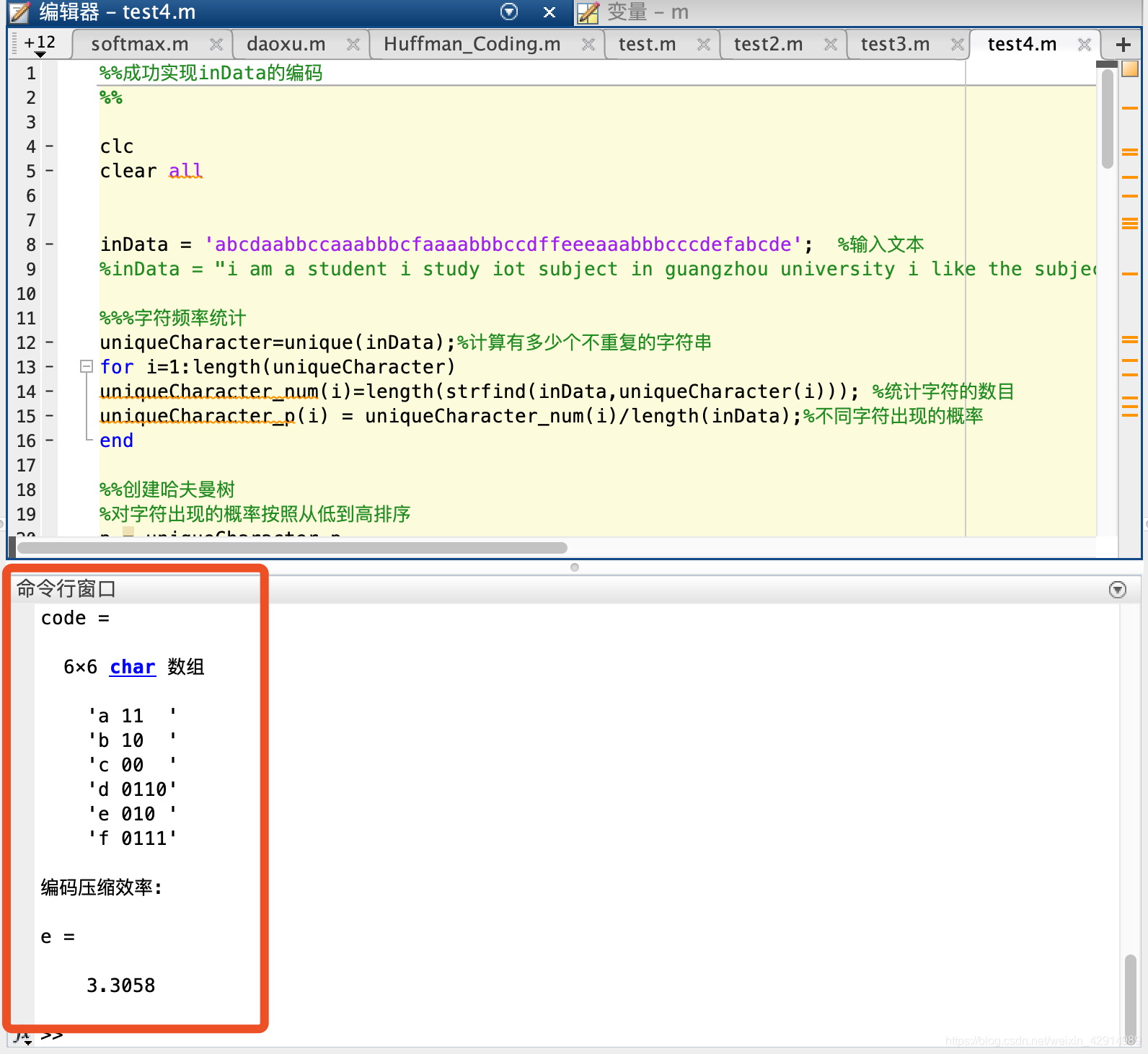The height and width of the screenshot is (1054, 1148).
Task: Set a breakpoint at line 15
Action: [x=49, y=416]
